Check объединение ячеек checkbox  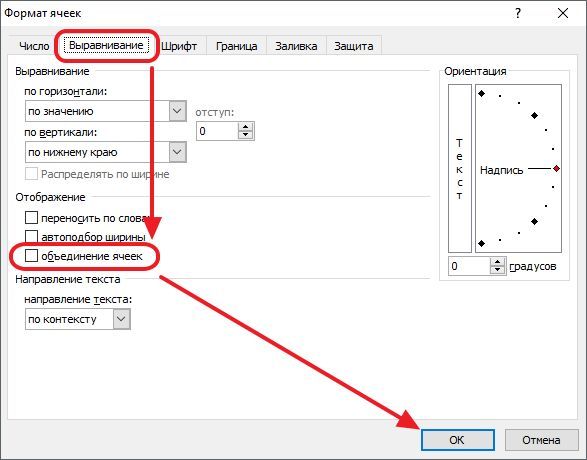31,256
